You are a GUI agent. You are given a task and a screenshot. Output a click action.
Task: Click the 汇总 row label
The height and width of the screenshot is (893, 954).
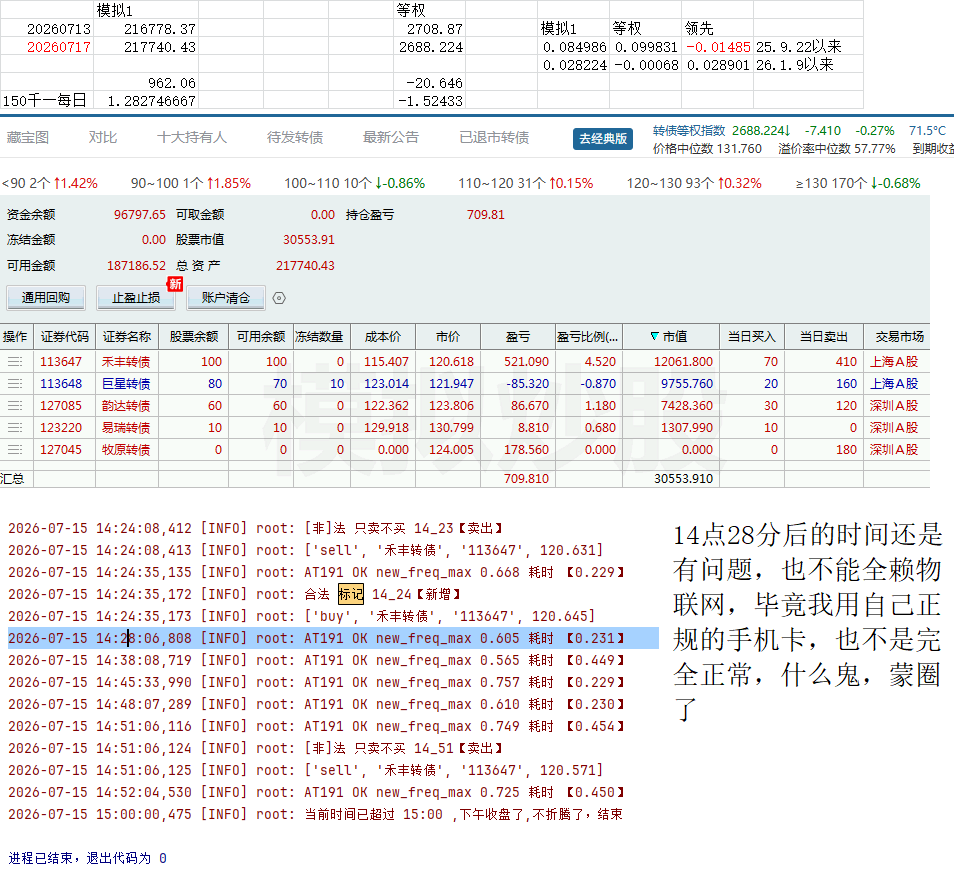(12, 479)
